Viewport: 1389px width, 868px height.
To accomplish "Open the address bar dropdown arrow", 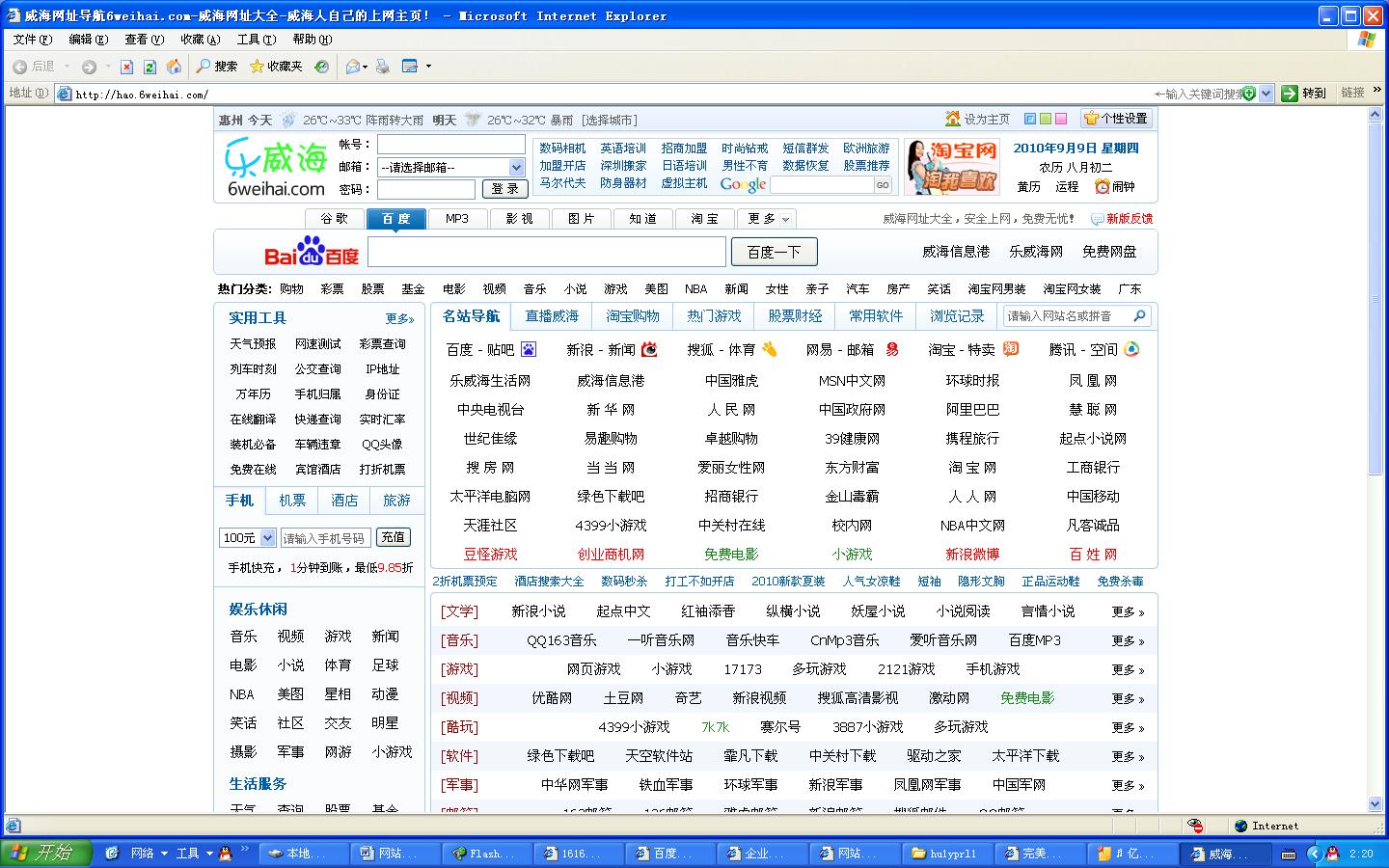I will tap(1266, 94).
